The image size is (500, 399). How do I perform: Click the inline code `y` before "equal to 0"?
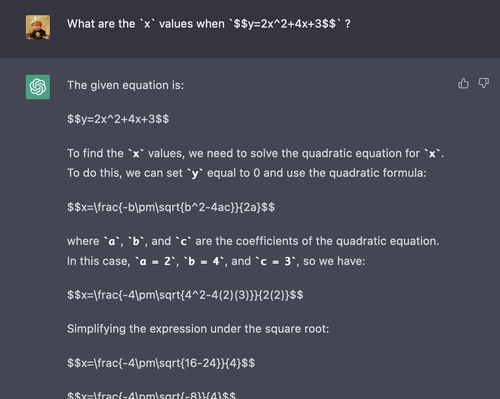[x=195, y=173]
